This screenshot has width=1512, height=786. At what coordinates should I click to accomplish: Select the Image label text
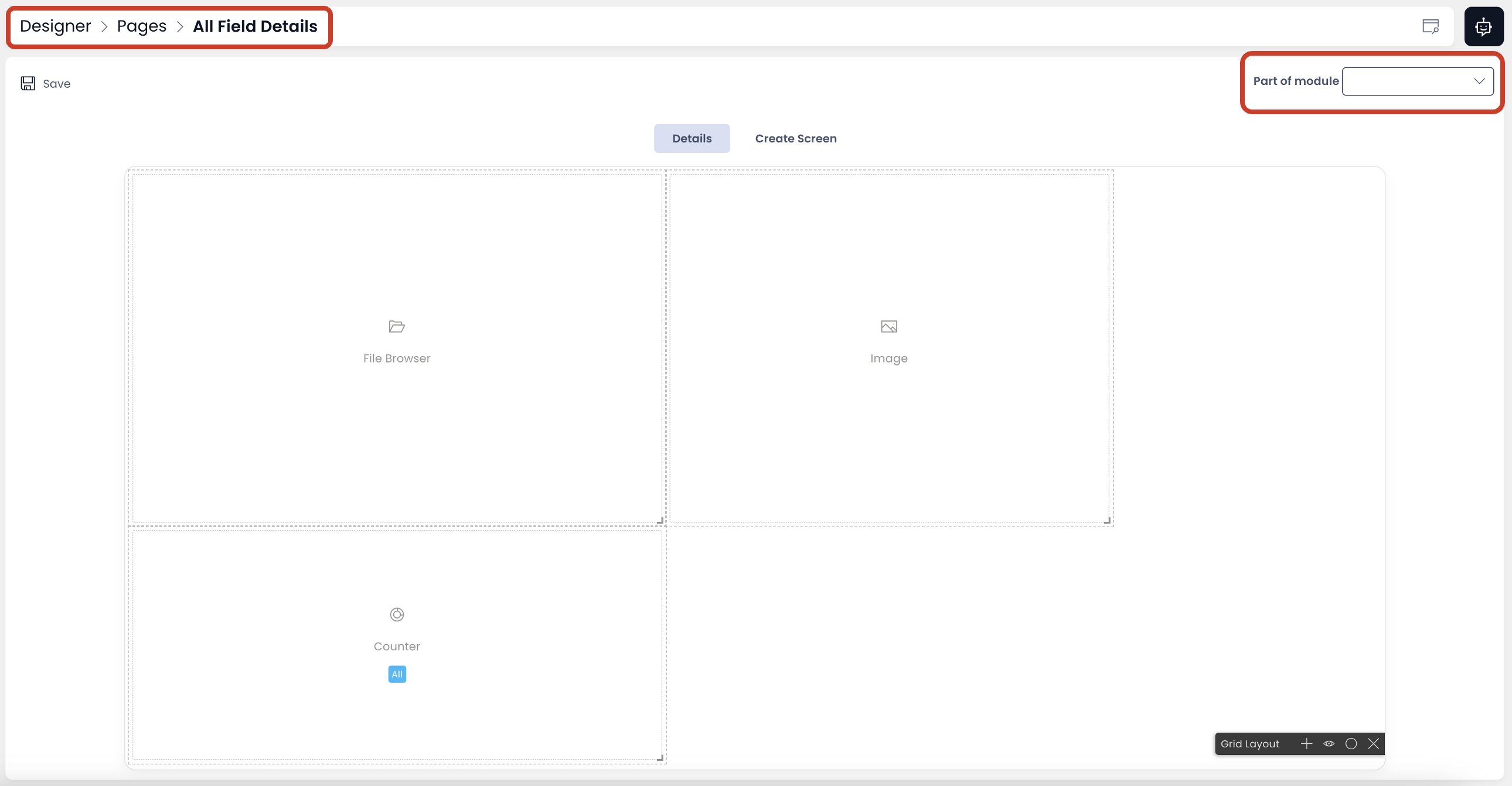pyautogui.click(x=888, y=358)
